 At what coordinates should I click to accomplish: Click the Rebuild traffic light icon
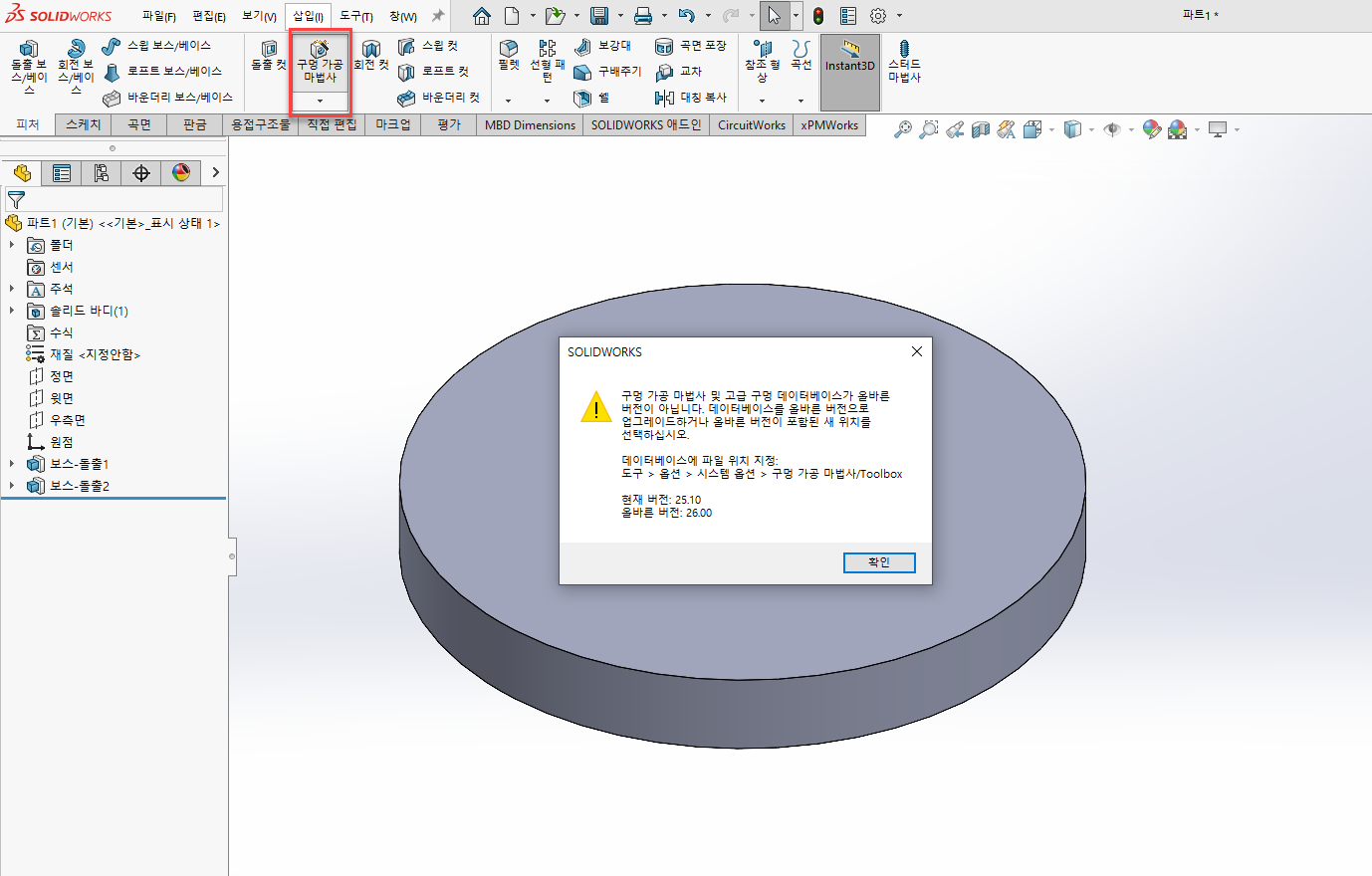(x=818, y=16)
